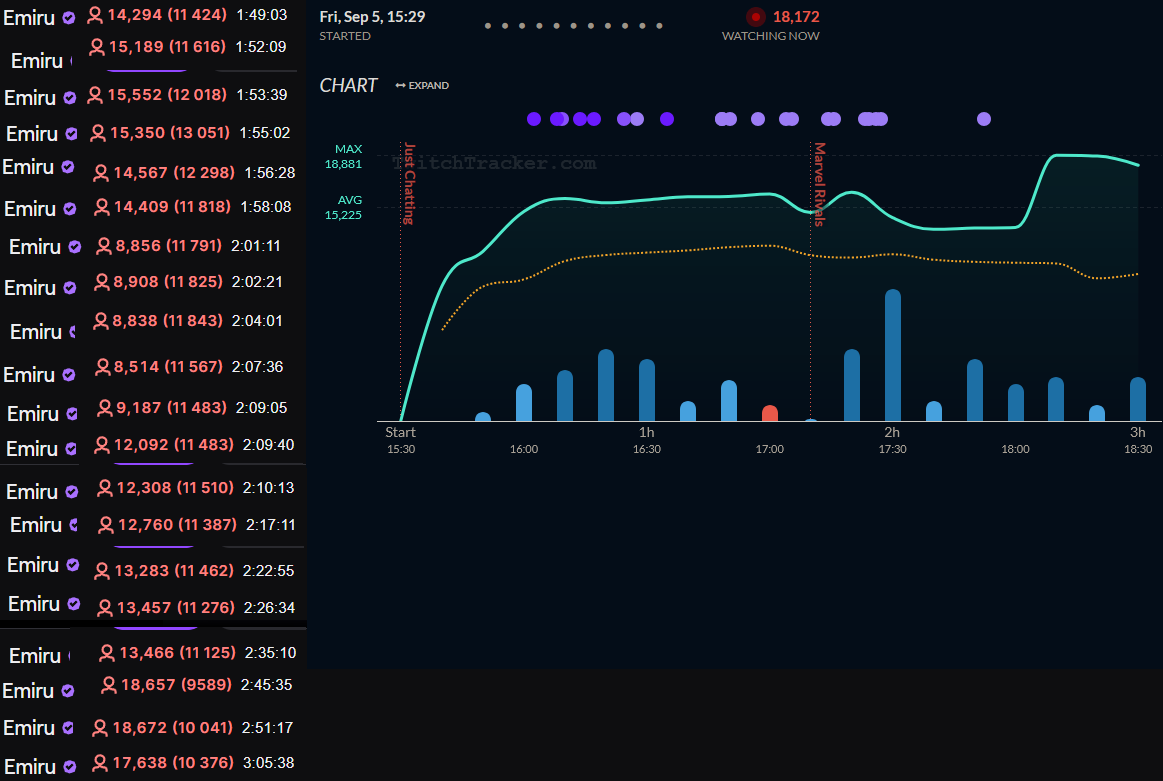This screenshot has height=781, width=1163.
Task: Click timestamp 2:45:35 in the list
Action: point(266,685)
